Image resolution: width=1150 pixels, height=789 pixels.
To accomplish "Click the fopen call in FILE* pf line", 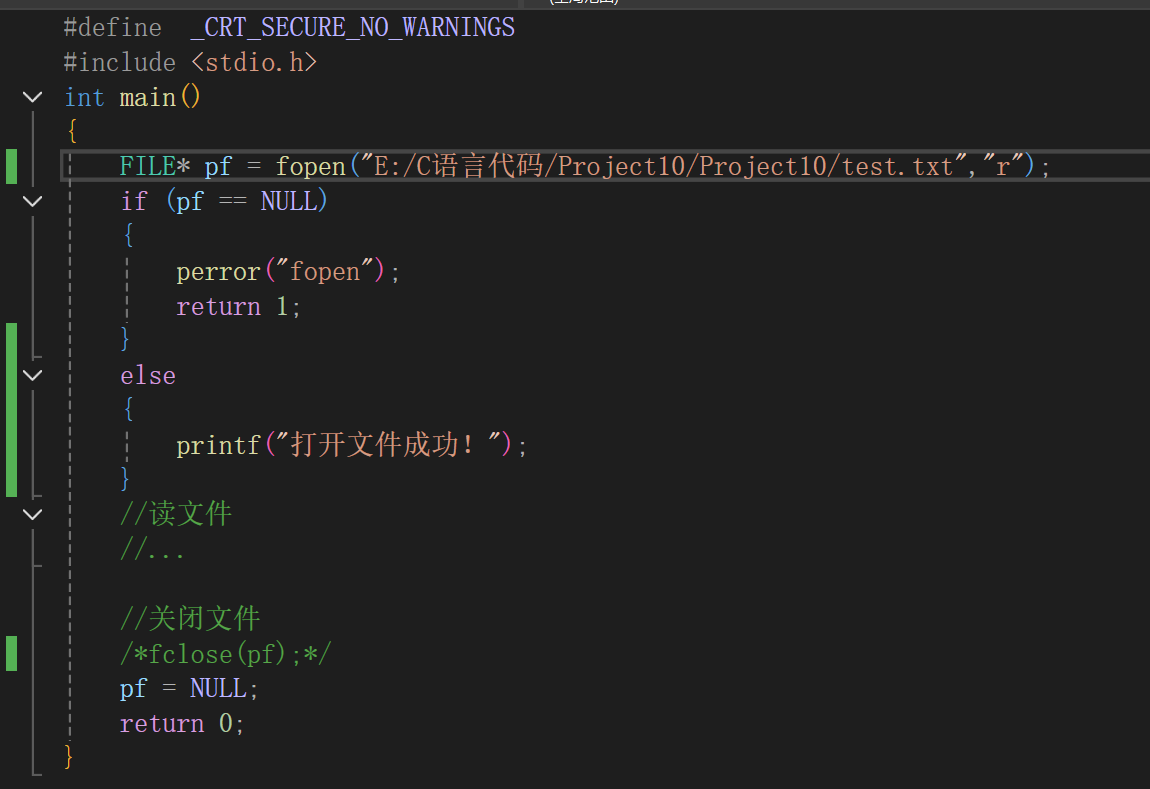I will (x=310, y=166).
